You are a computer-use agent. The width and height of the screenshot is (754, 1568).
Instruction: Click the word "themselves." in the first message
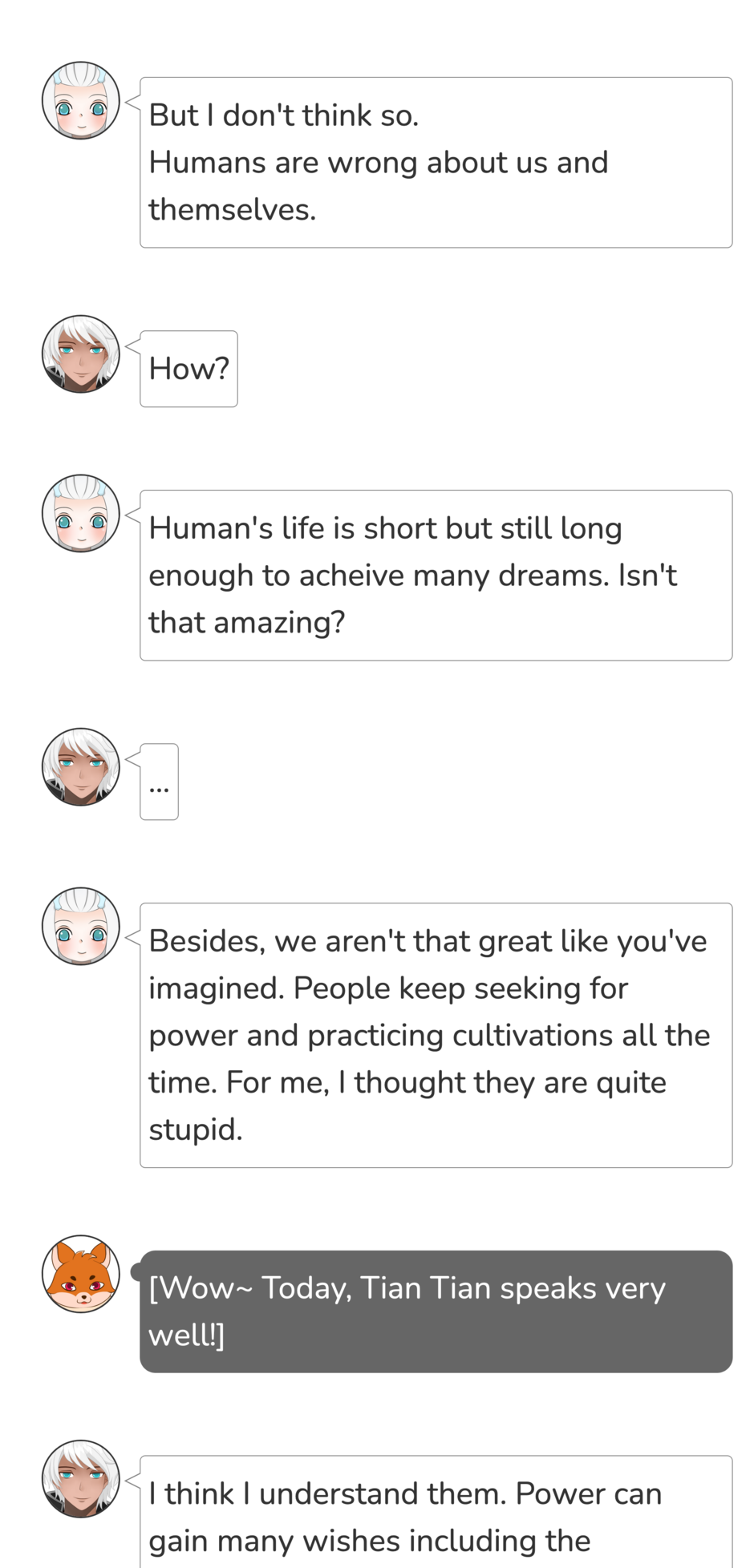[233, 210]
